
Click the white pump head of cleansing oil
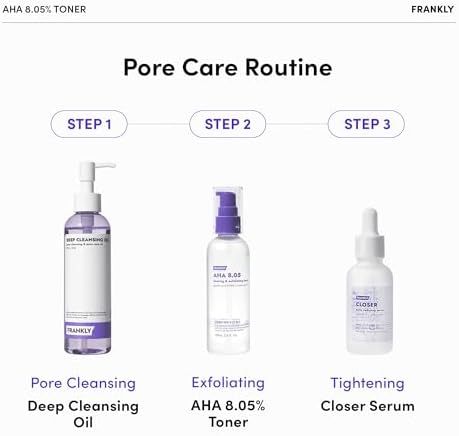click(92, 185)
